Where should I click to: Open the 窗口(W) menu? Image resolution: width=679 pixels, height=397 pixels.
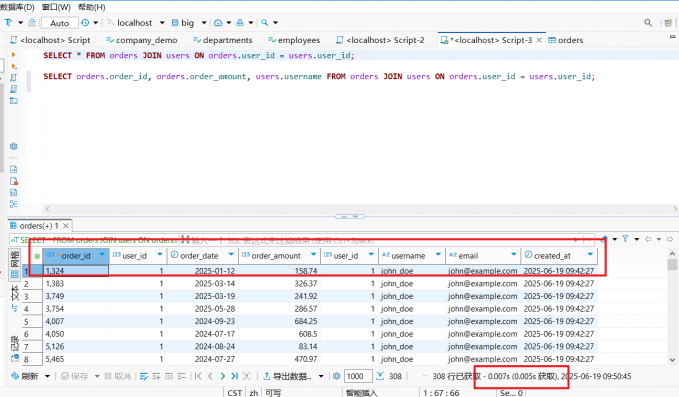click(56, 7)
